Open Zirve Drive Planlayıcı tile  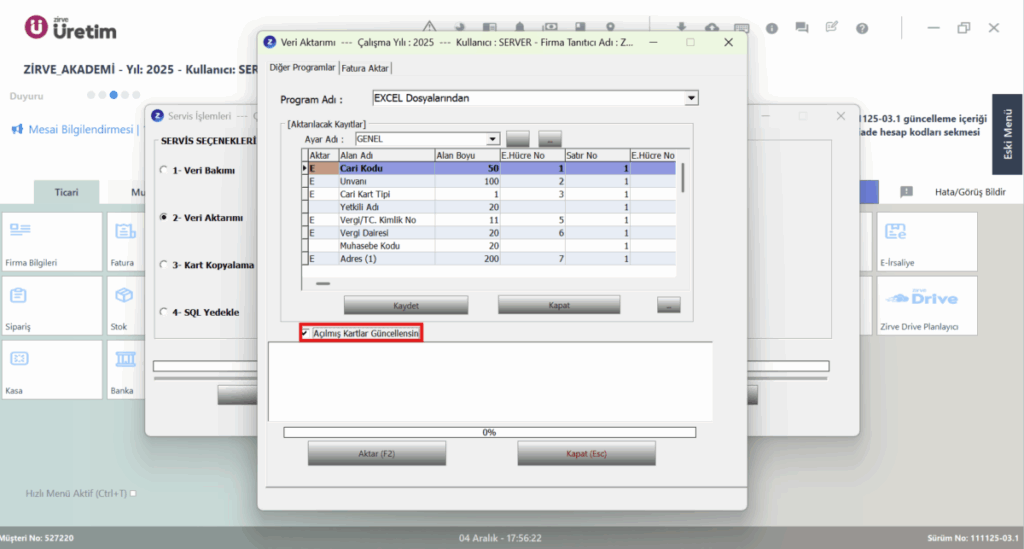point(927,306)
